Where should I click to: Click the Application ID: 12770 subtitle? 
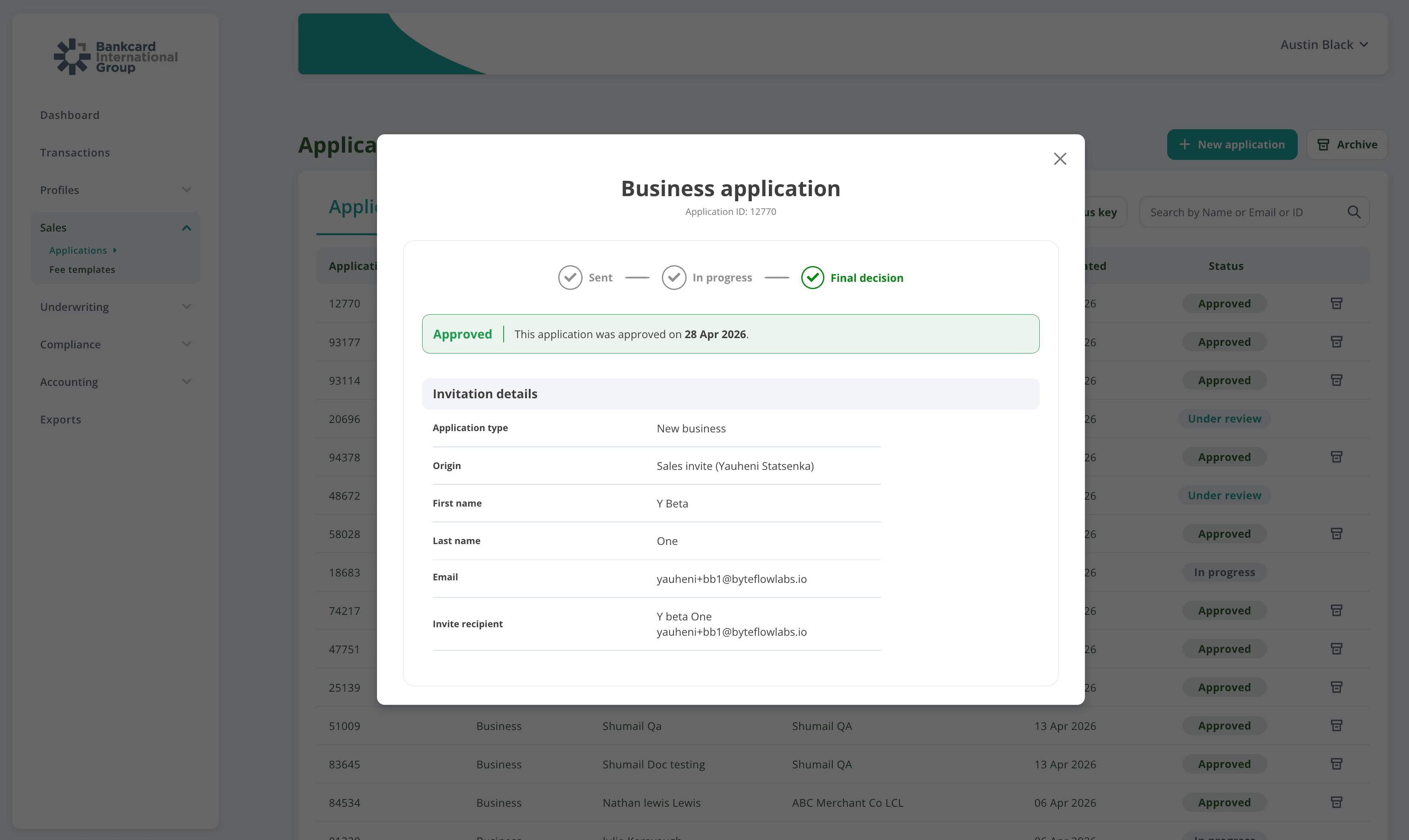[730, 211]
